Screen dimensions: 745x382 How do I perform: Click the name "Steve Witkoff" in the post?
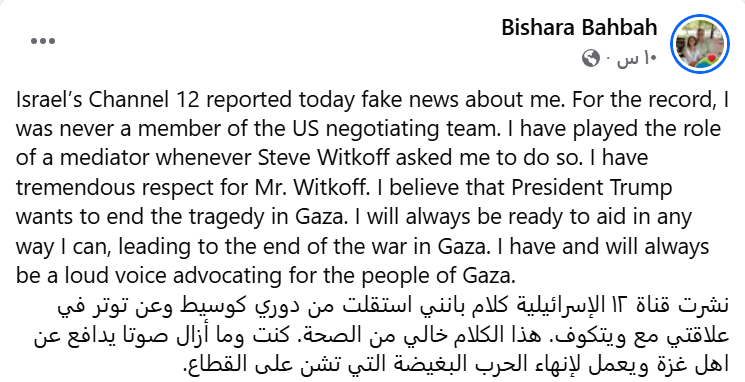tap(323, 158)
